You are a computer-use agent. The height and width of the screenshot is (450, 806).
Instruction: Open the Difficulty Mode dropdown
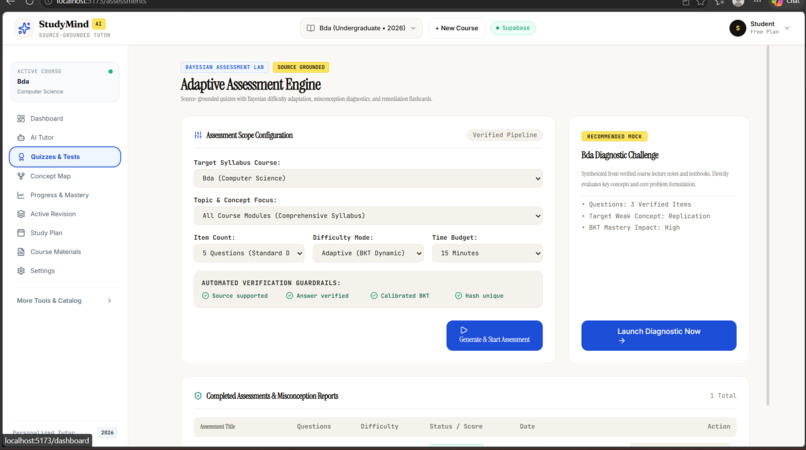click(368, 254)
